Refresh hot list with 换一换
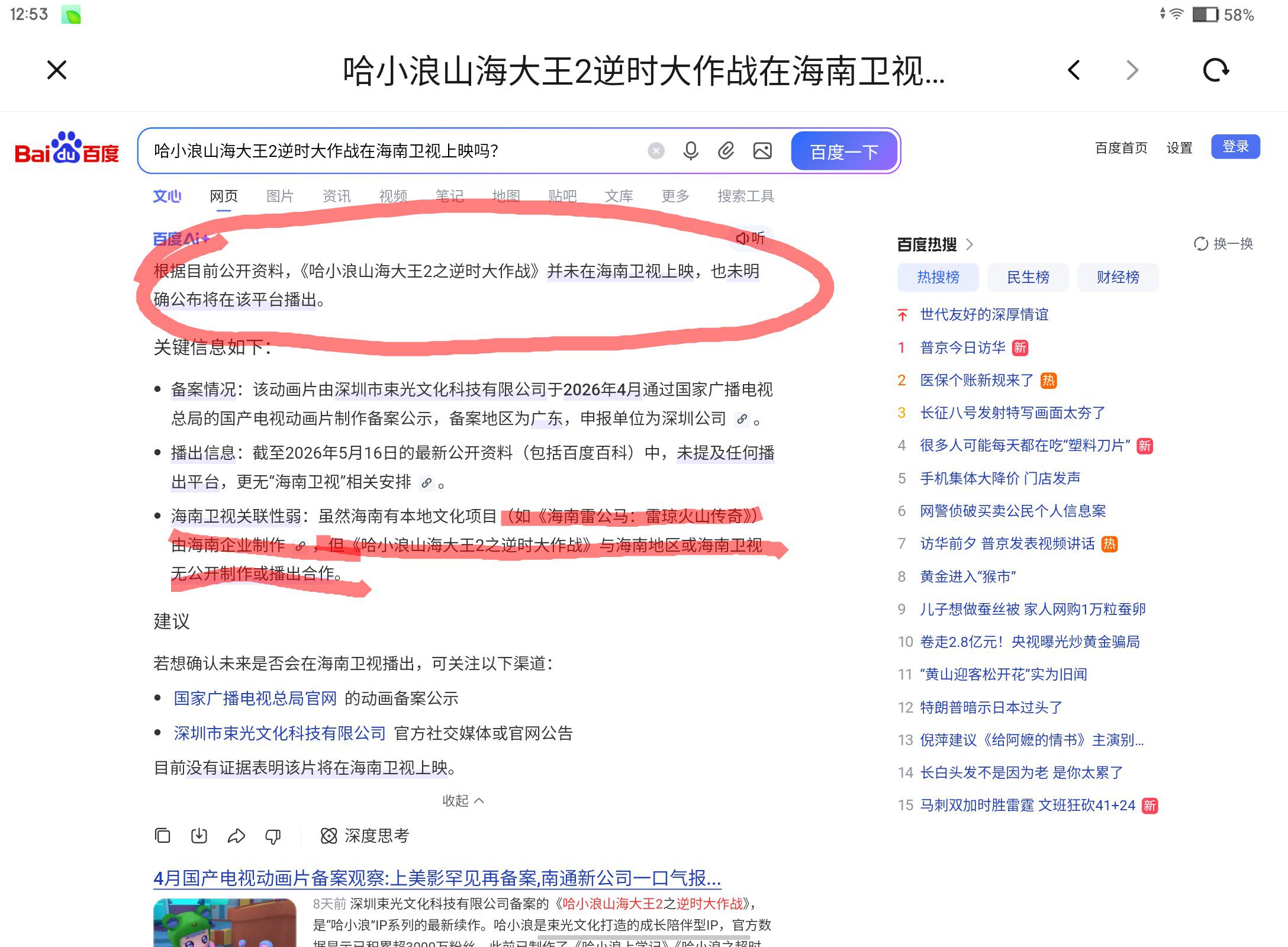The image size is (1288, 947). coord(1223,244)
